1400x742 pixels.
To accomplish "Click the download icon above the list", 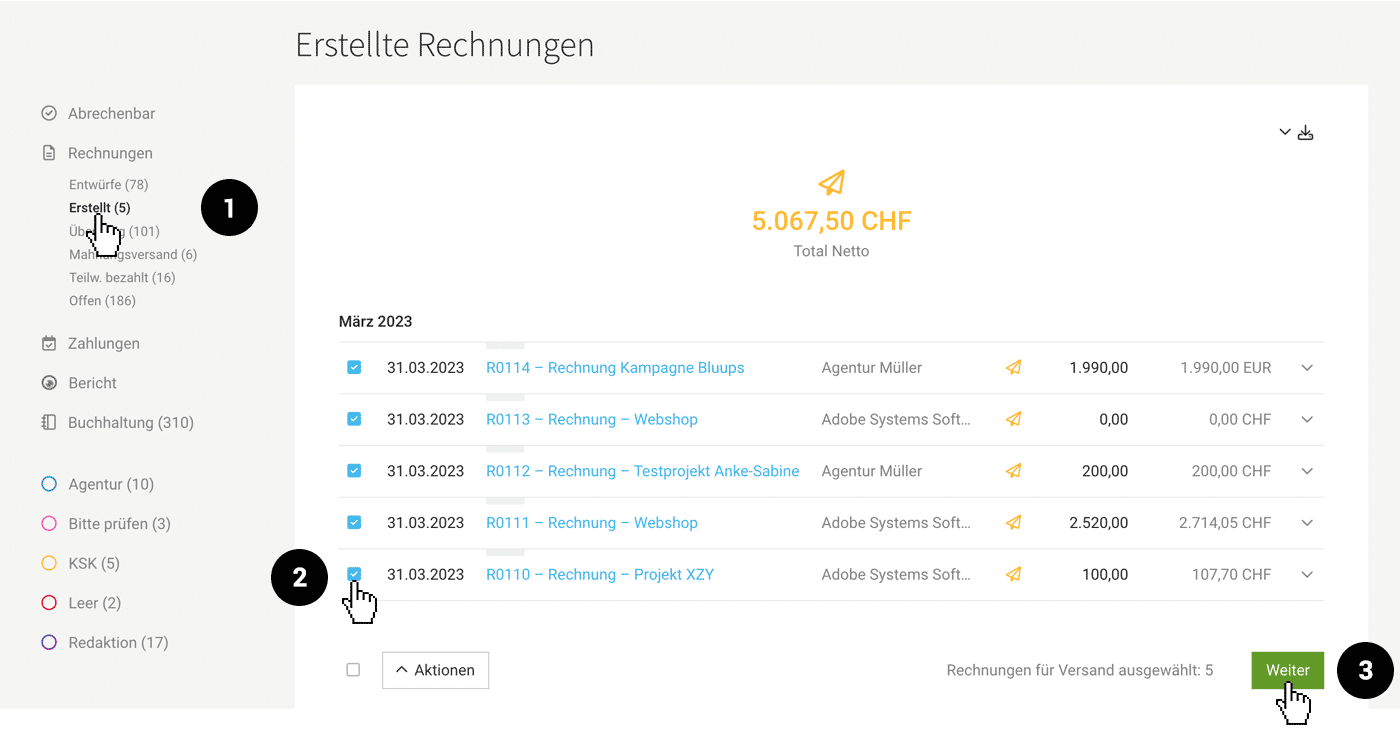I will 1305,131.
